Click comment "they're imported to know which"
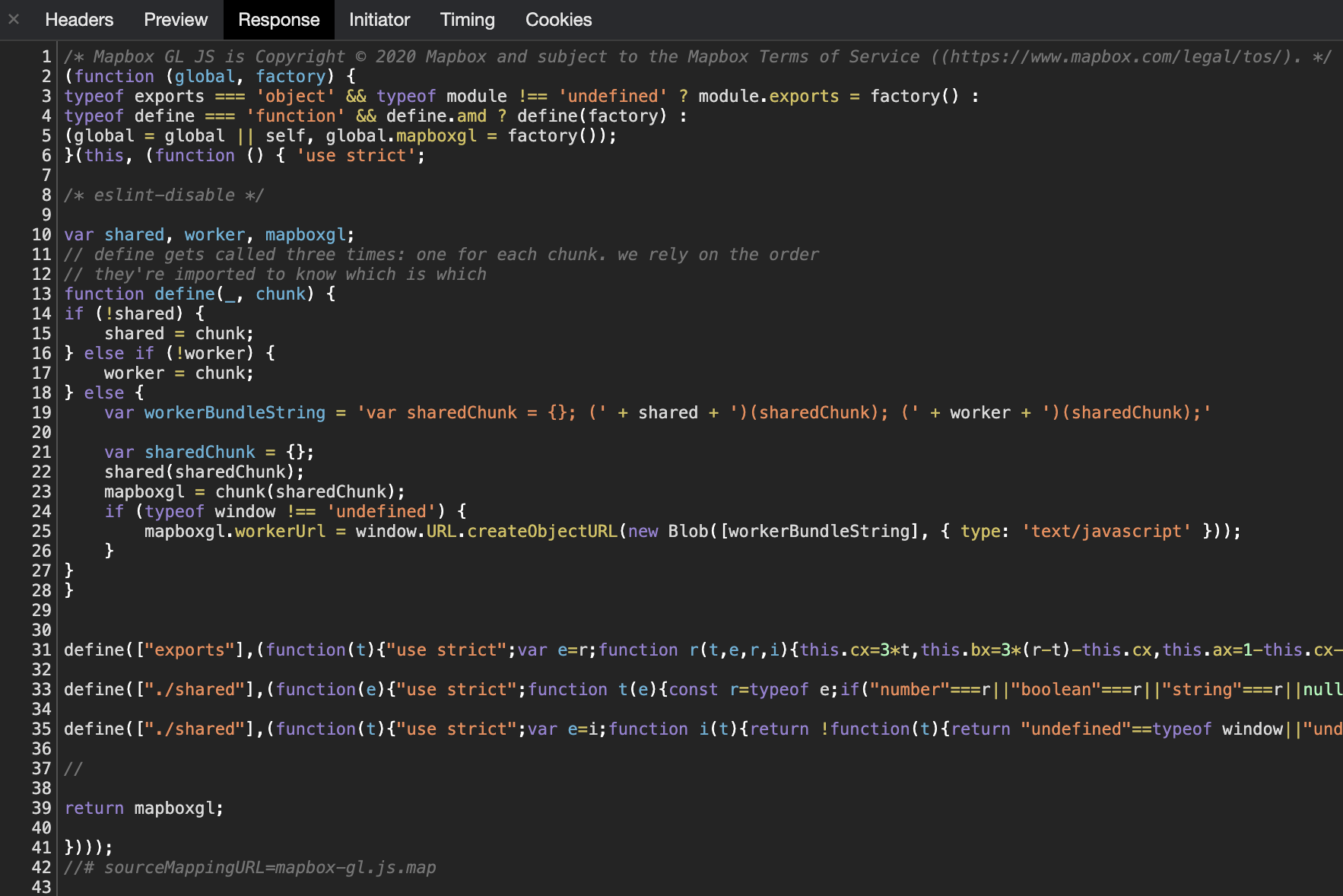The height and width of the screenshot is (896, 1343). click(x=275, y=275)
